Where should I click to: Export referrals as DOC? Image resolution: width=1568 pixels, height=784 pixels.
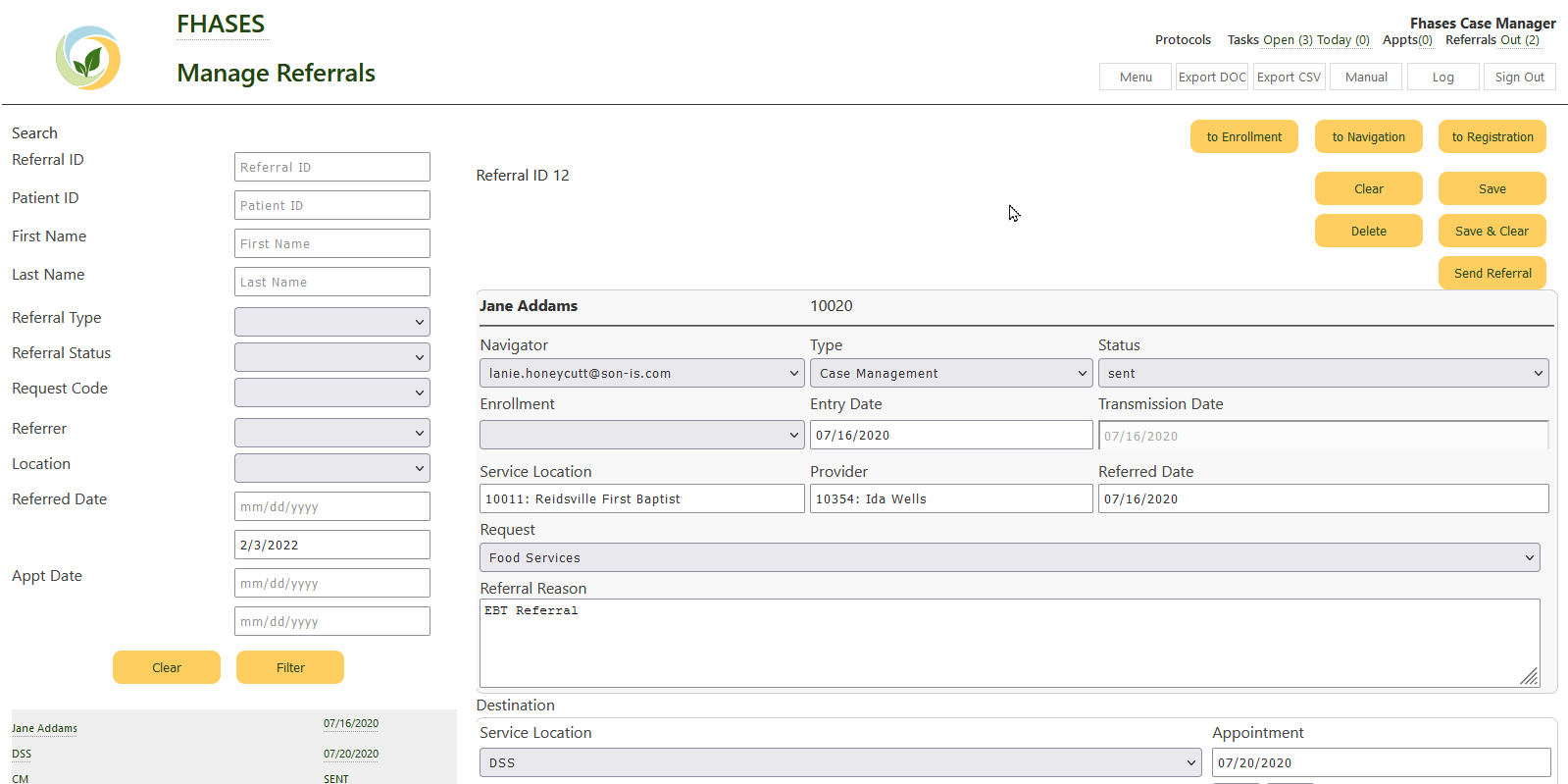click(x=1212, y=77)
